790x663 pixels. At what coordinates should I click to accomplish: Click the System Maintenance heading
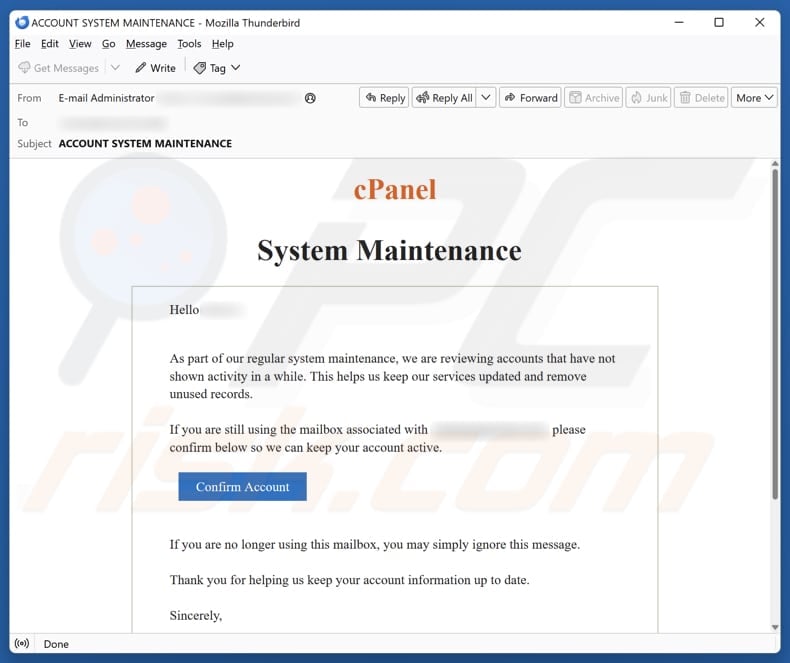389,250
